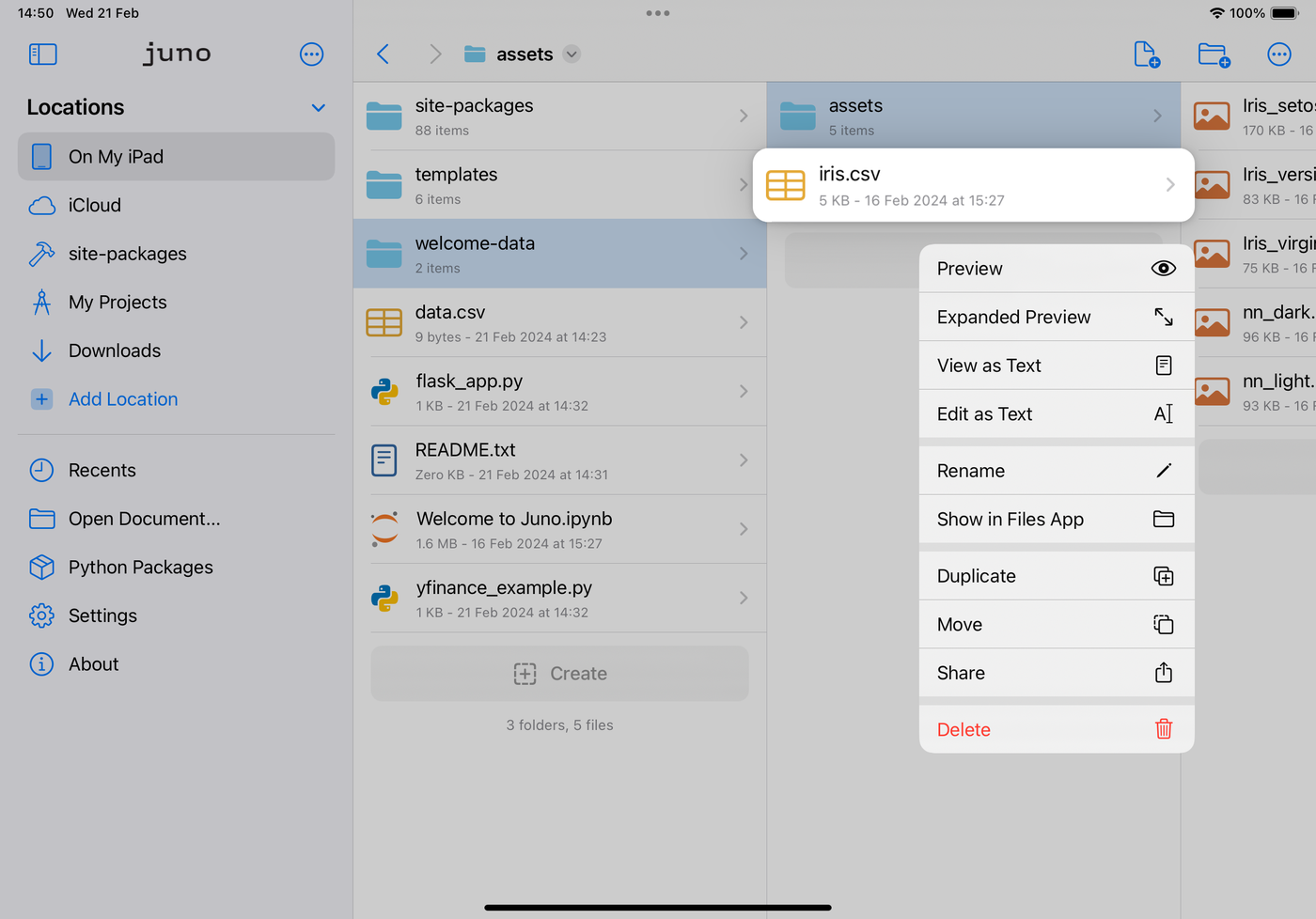Open Settings from the sidebar

[102, 615]
